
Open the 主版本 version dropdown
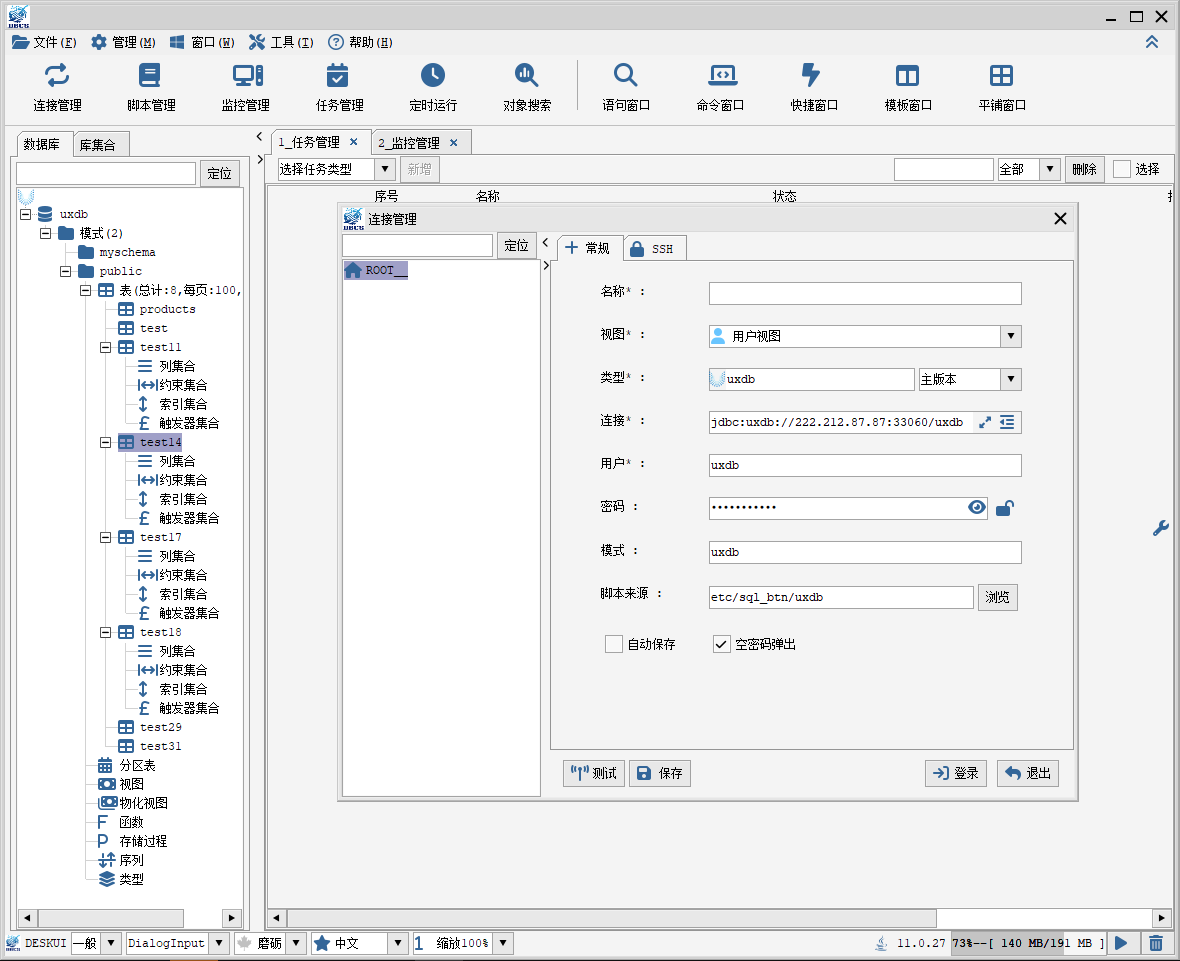coord(1011,379)
